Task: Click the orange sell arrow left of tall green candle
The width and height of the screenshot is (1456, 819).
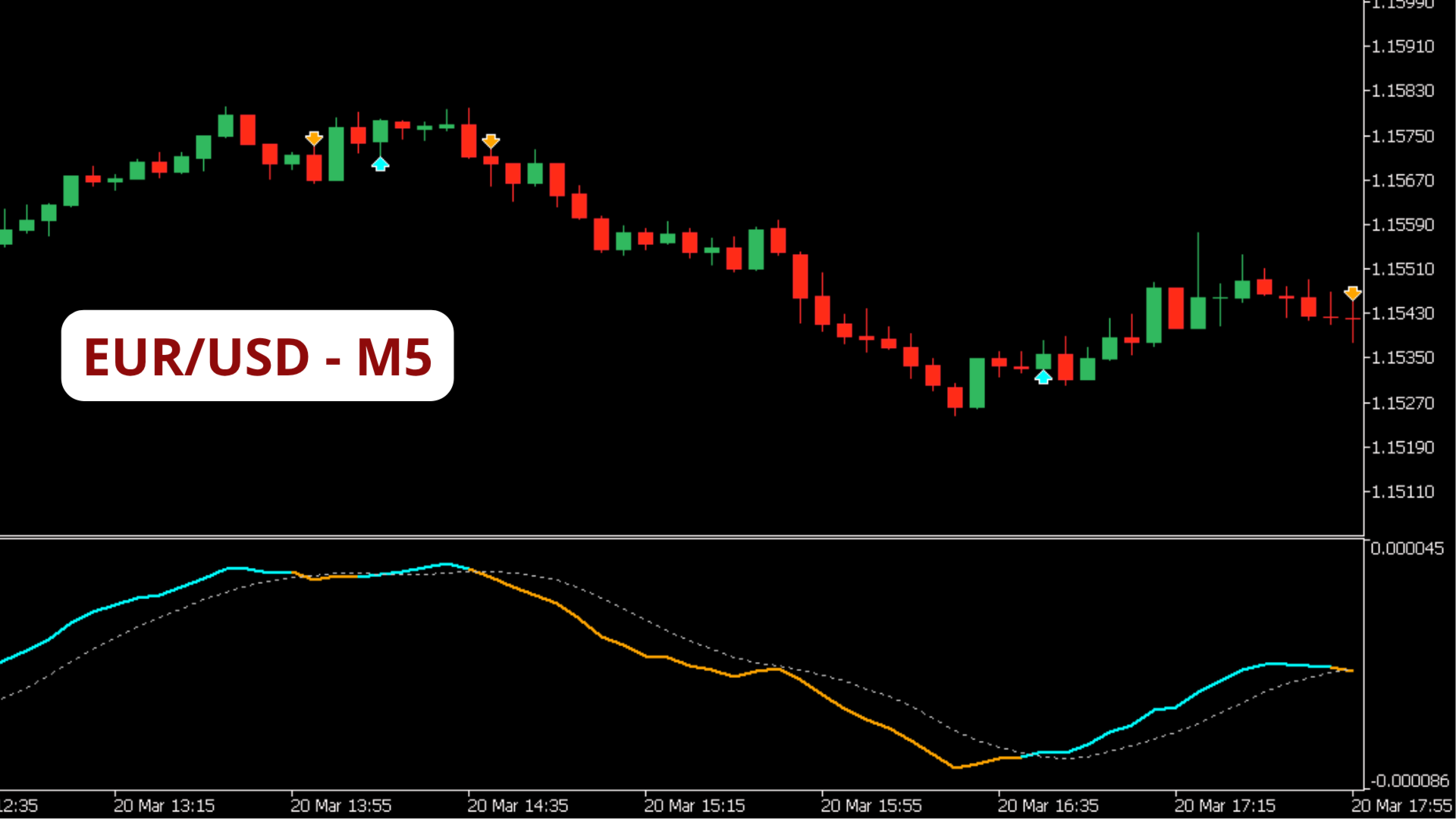Action: pos(314,138)
